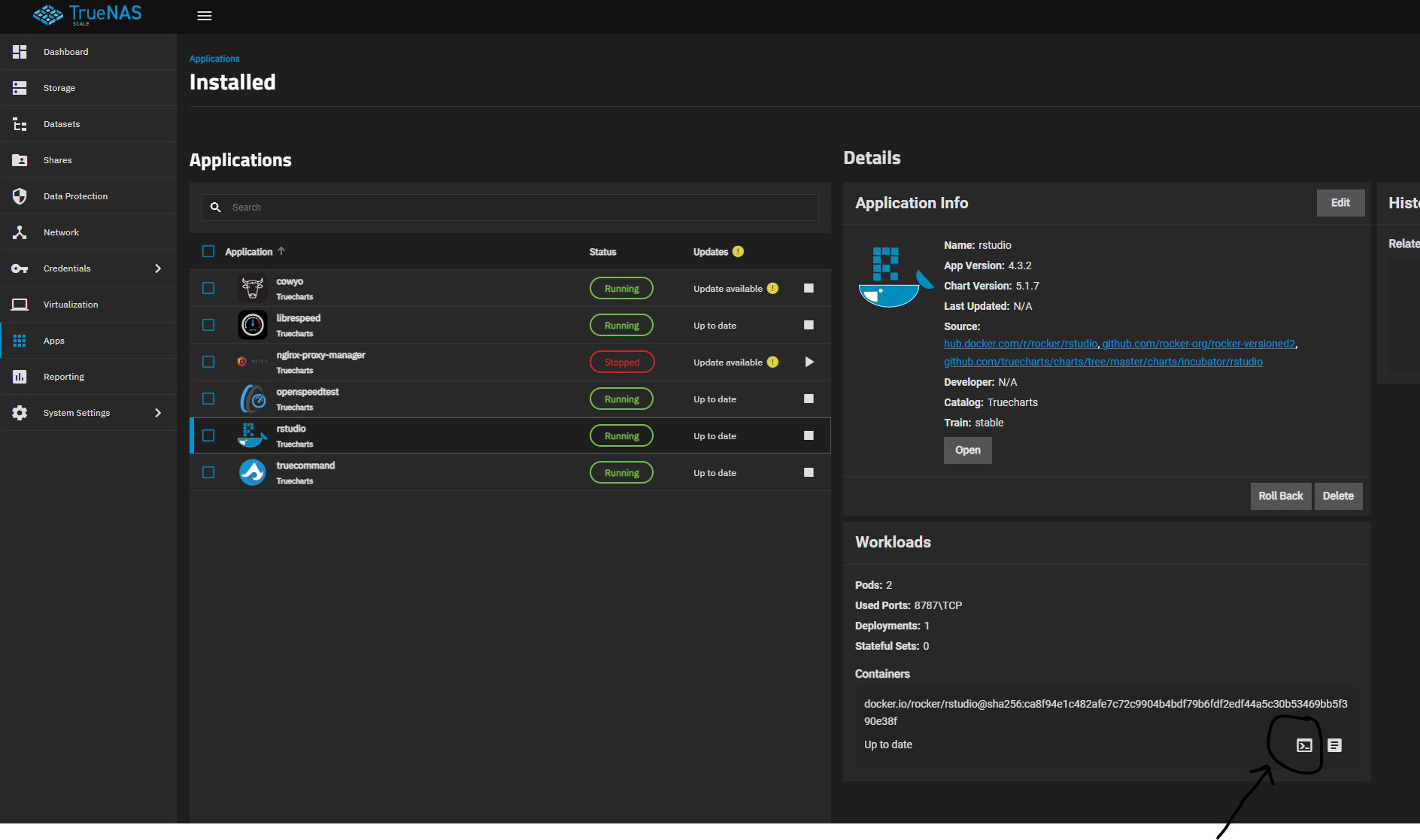Click the Dashboard sidebar icon
The width and height of the screenshot is (1420, 840).
[20, 52]
